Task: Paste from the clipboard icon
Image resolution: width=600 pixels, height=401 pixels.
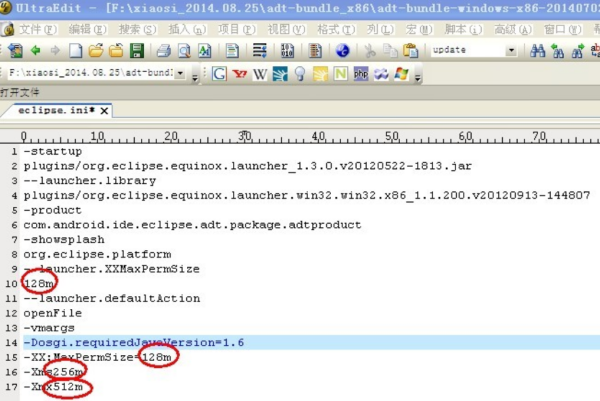Action: (411, 51)
